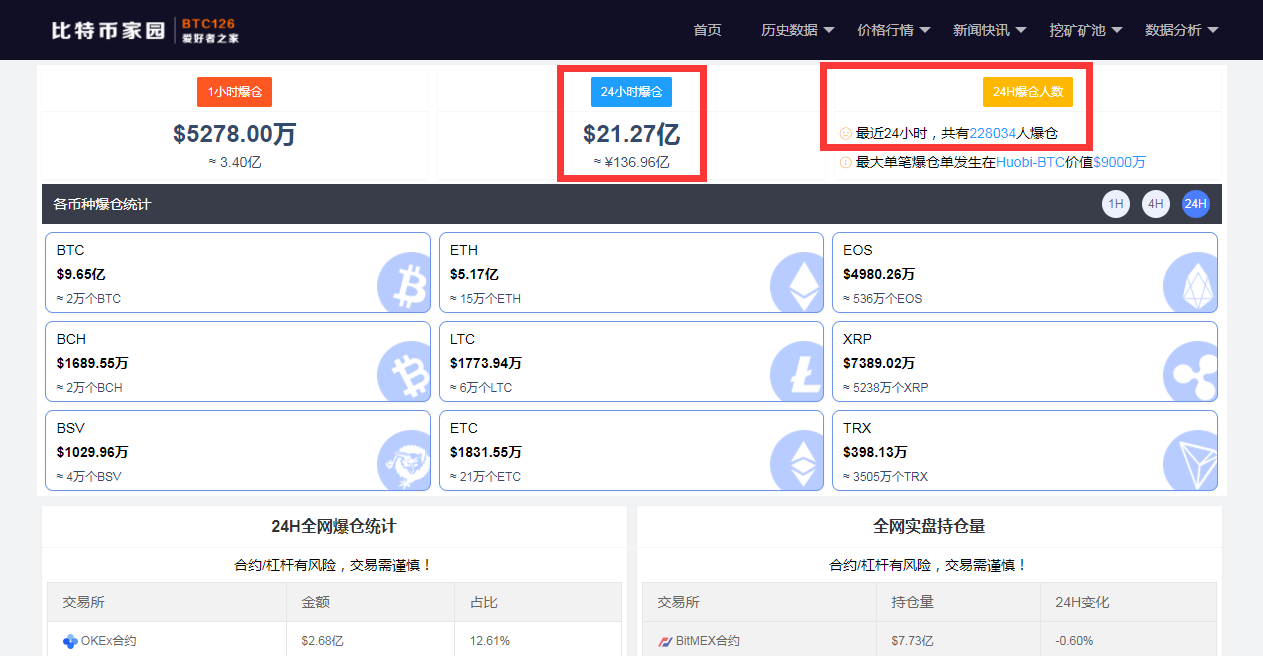
Task: Click the Huobi-BTC link
Action: tap(1030, 162)
